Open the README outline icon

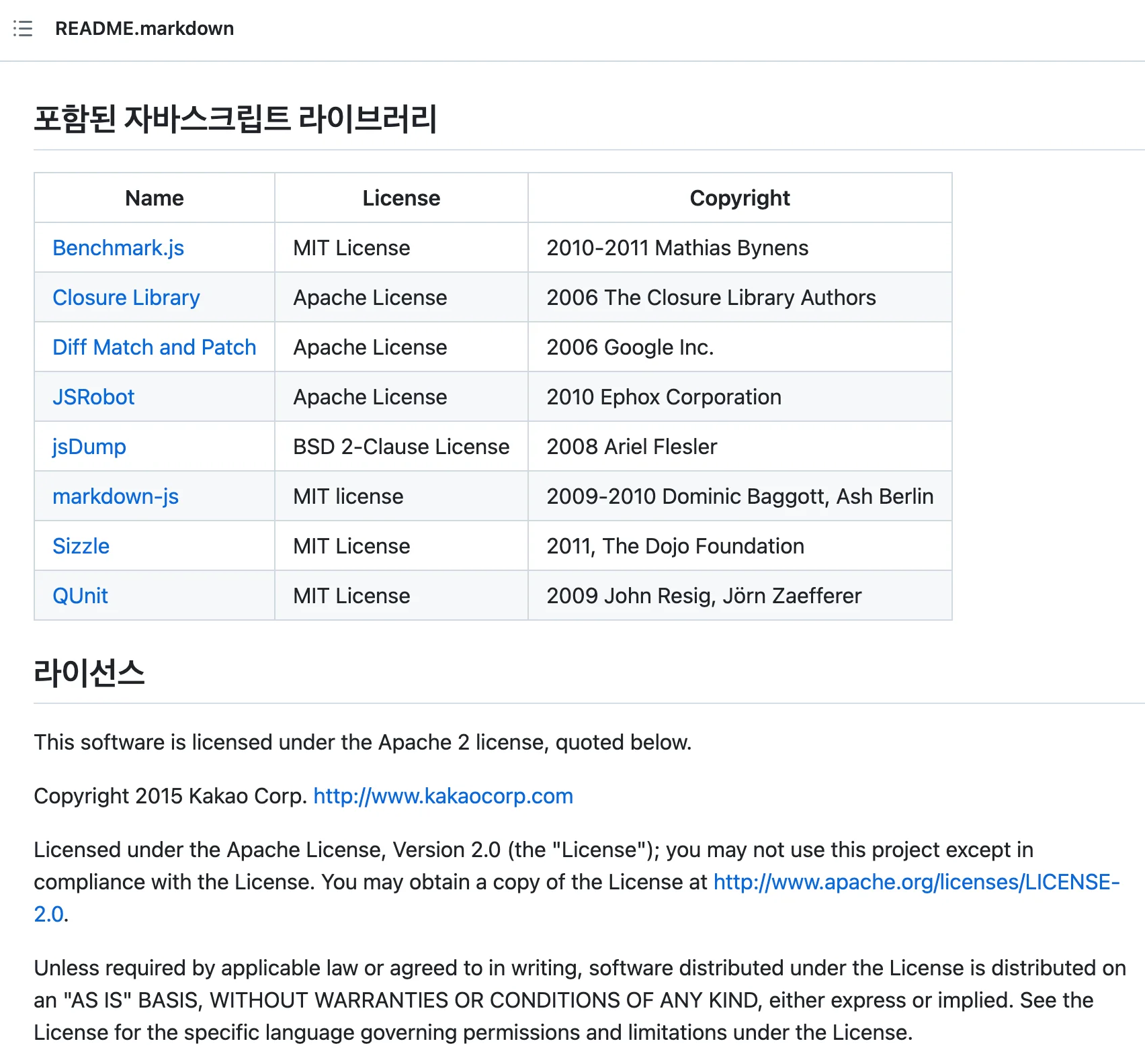[23, 28]
